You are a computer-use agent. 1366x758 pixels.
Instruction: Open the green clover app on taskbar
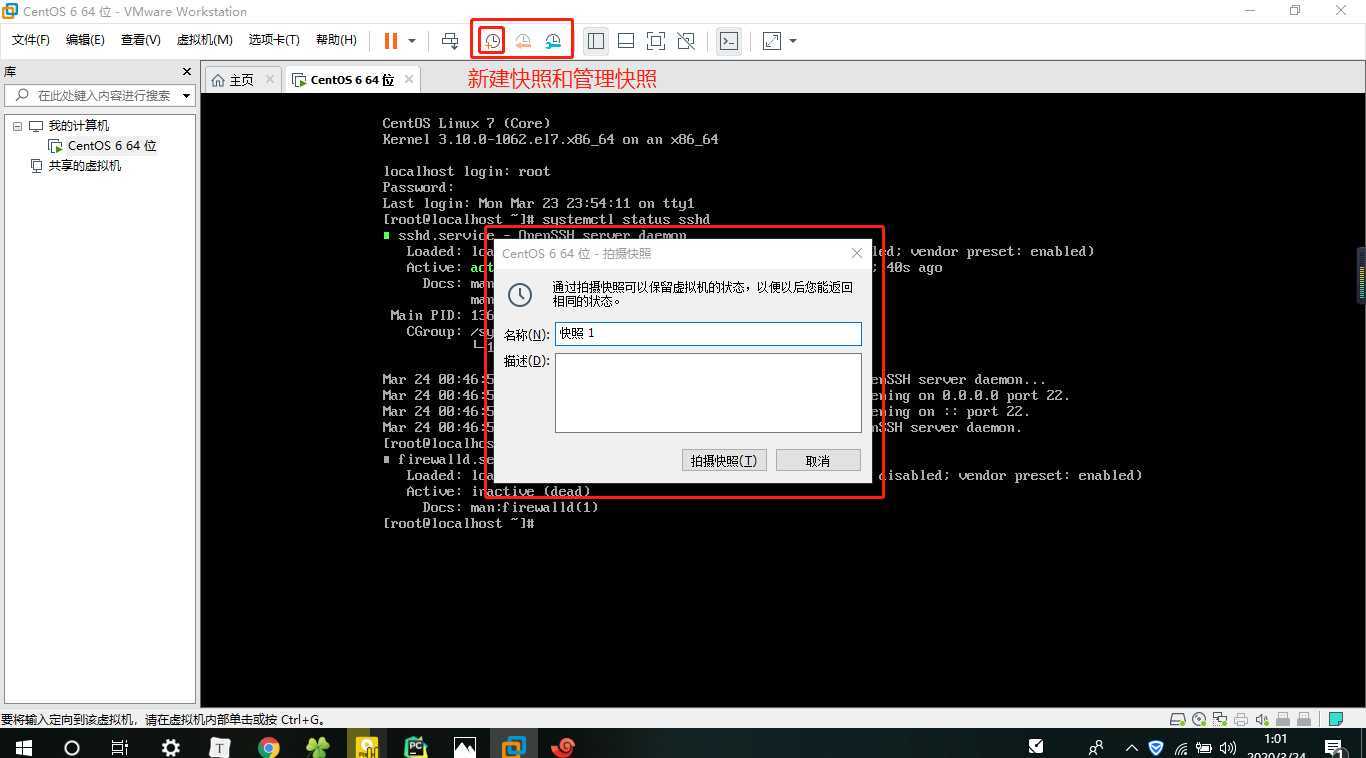[317, 746]
